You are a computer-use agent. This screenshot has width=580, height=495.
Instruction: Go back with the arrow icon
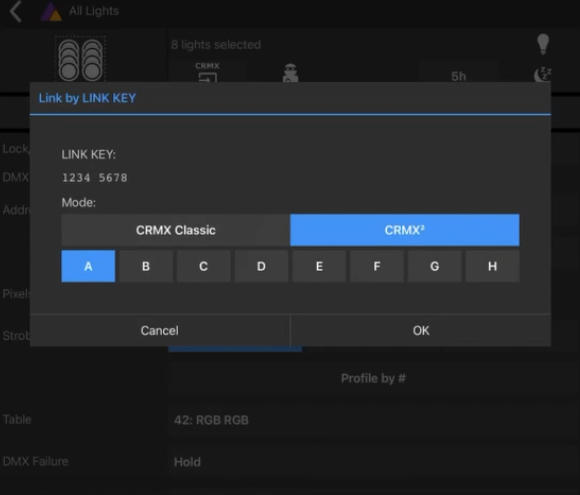pyautogui.click(x=16, y=11)
